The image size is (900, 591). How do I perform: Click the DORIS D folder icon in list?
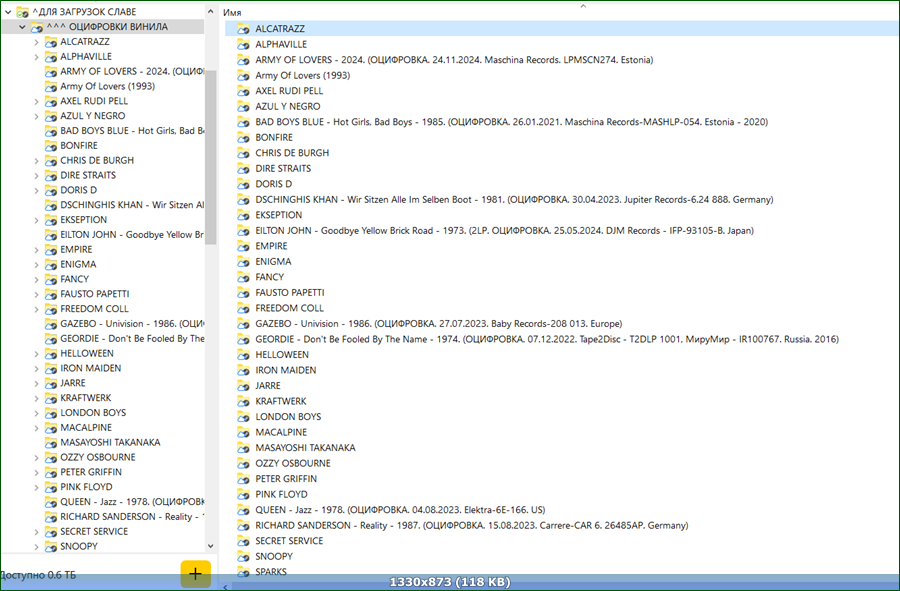point(243,184)
